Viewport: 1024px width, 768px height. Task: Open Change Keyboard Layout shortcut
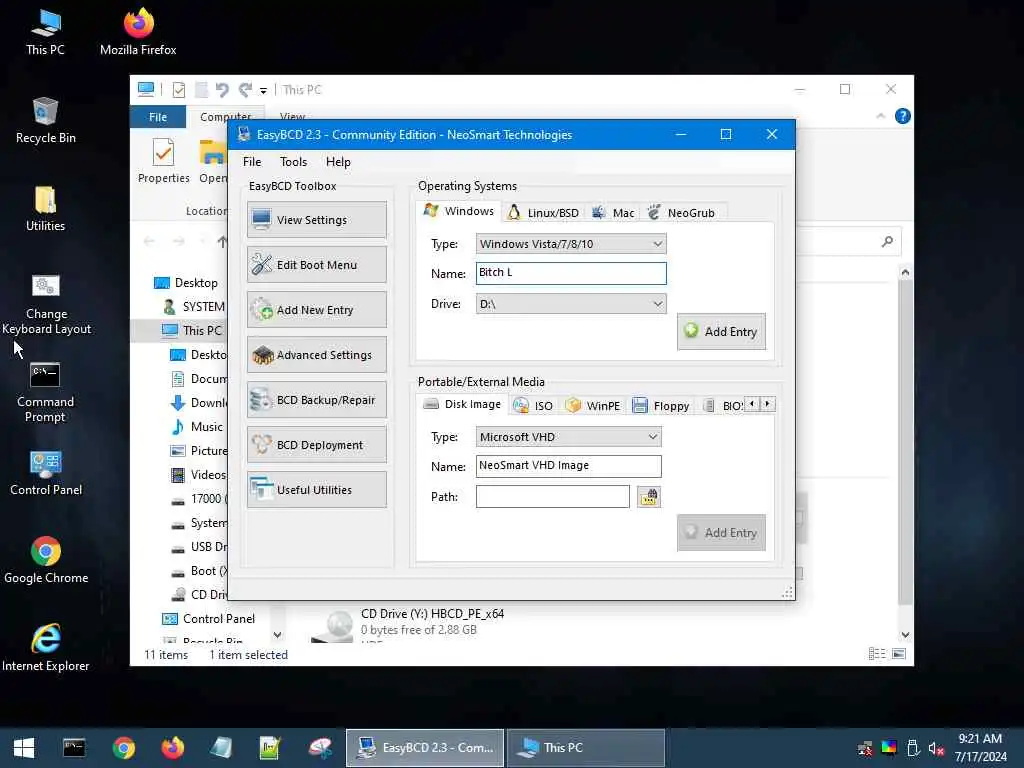[46, 303]
